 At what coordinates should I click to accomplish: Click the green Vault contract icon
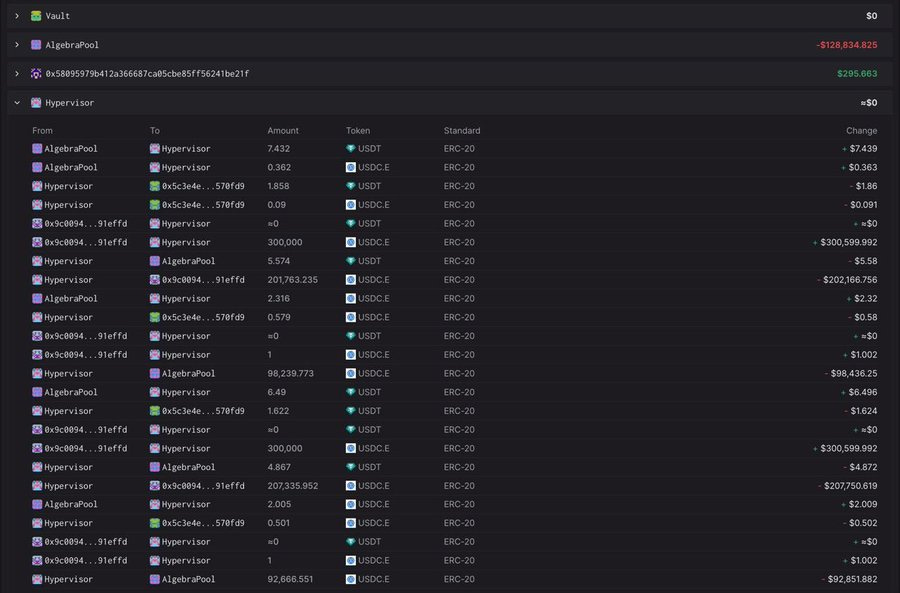[36, 16]
